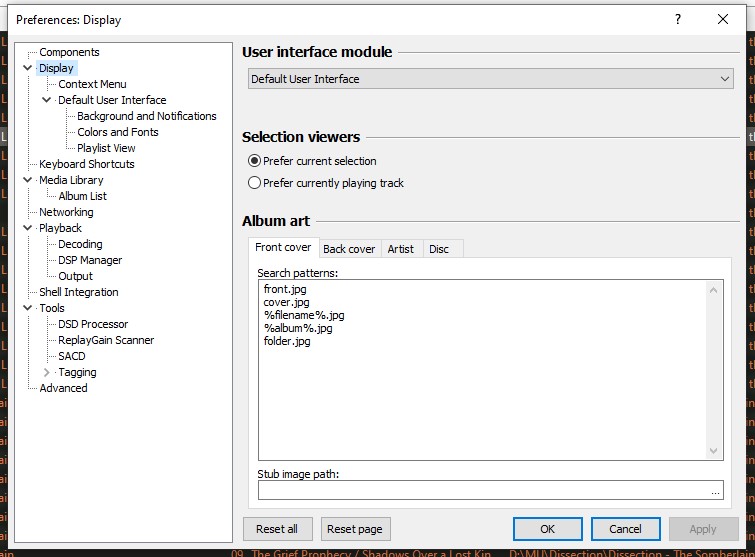Browse for stub image path
The image size is (755, 557).
tap(714, 491)
